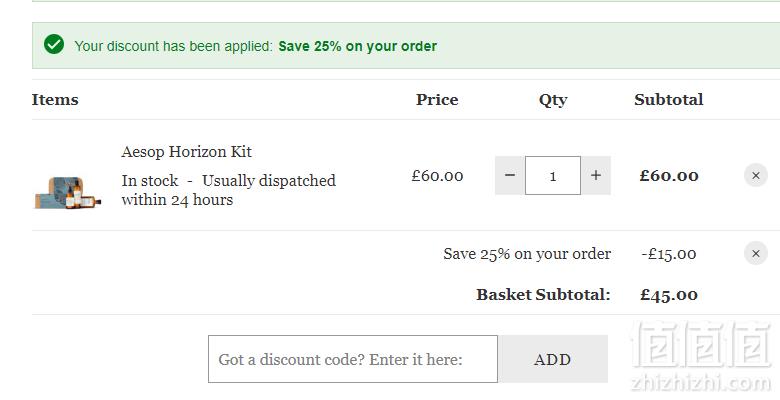Select the Subtotal column header
780x400 pixels.
click(x=669, y=100)
